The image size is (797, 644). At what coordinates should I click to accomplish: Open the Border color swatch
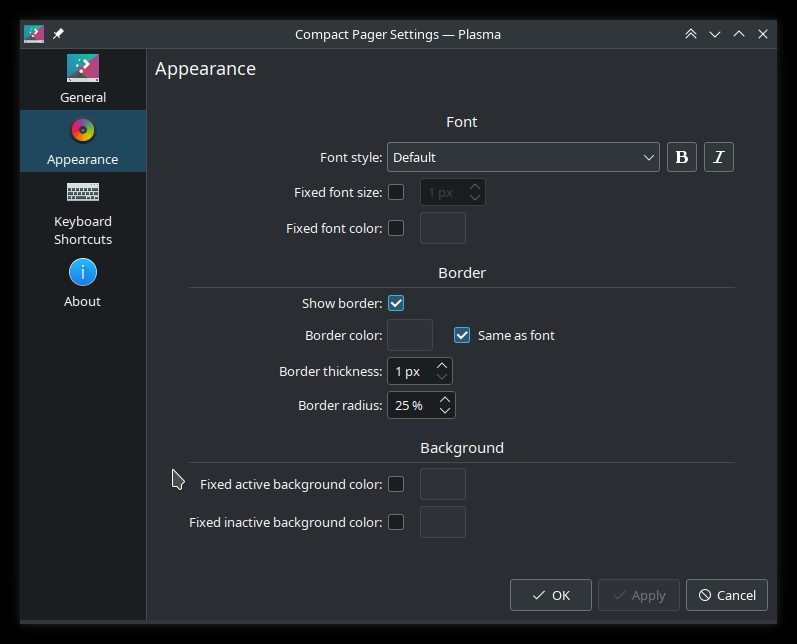click(410, 335)
